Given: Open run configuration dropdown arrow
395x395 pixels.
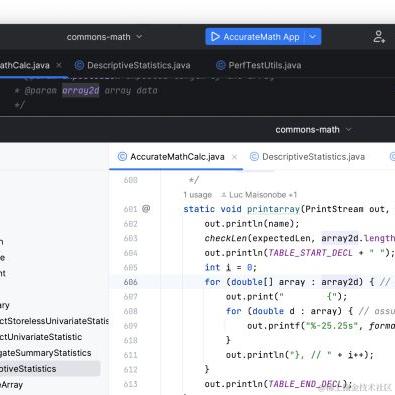Looking at the screenshot, I should click(313, 37).
